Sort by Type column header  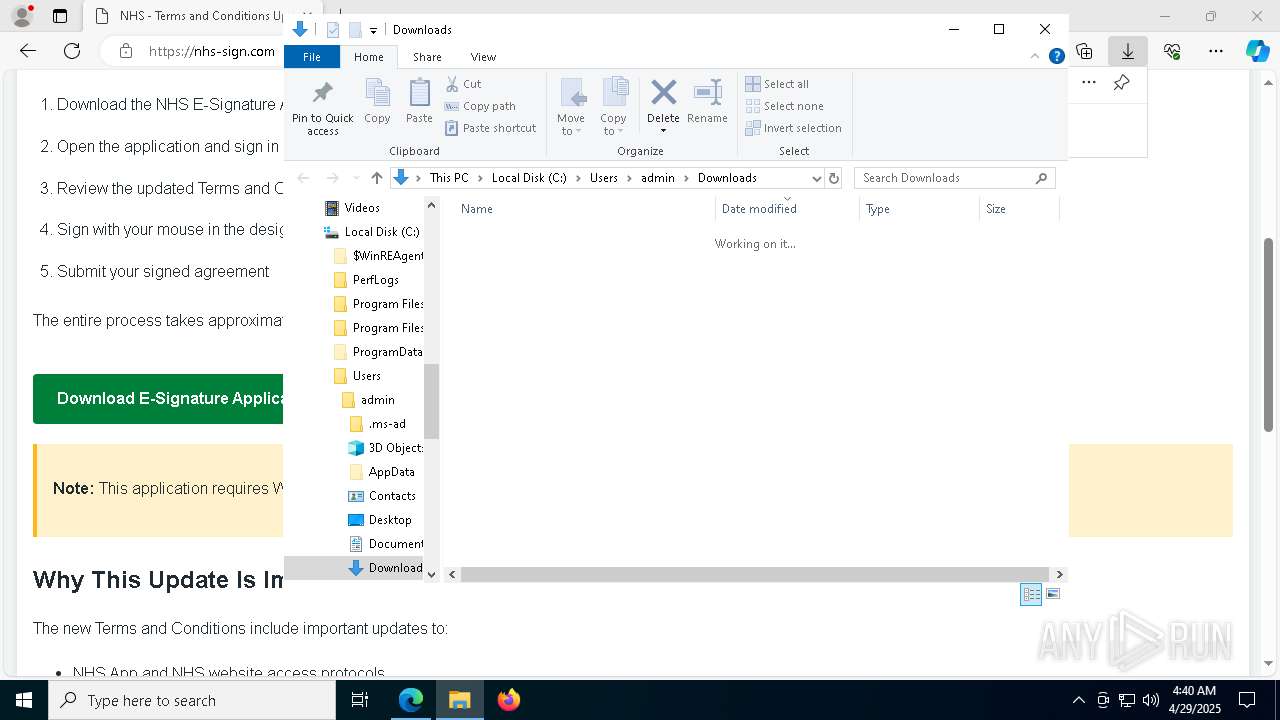(919, 209)
